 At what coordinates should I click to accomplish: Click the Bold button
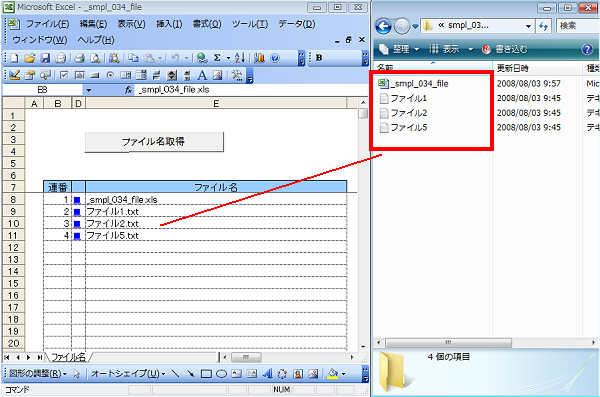(x=319, y=58)
